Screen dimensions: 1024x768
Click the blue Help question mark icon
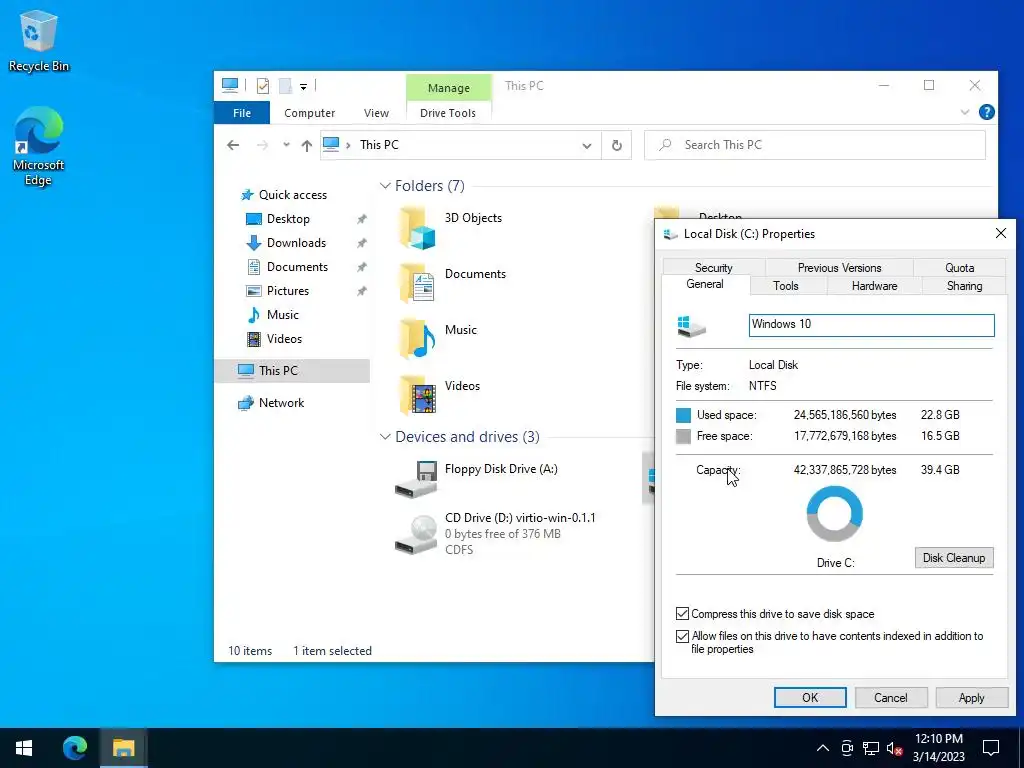tap(987, 112)
